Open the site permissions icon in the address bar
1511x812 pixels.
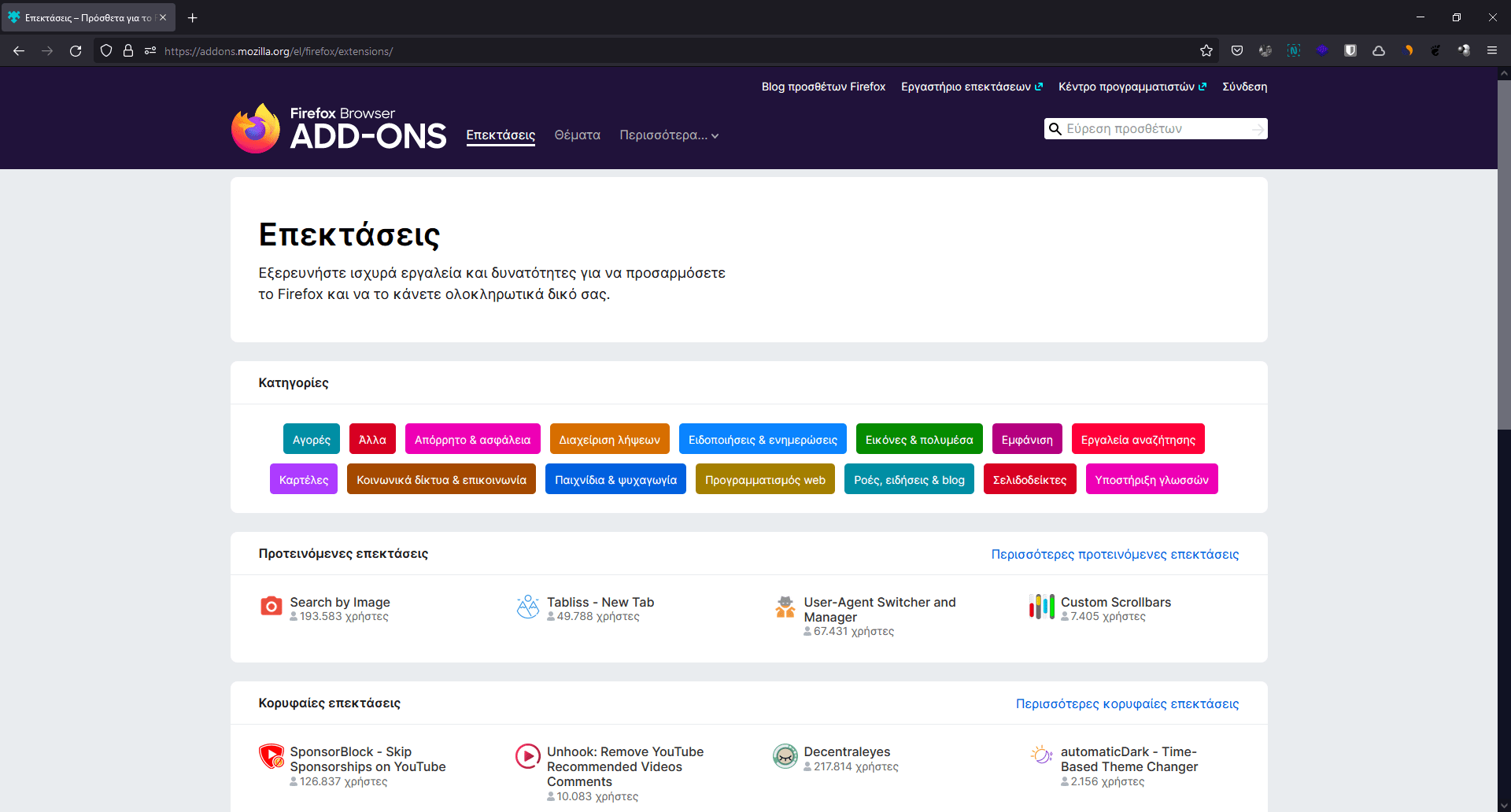pos(150,51)
